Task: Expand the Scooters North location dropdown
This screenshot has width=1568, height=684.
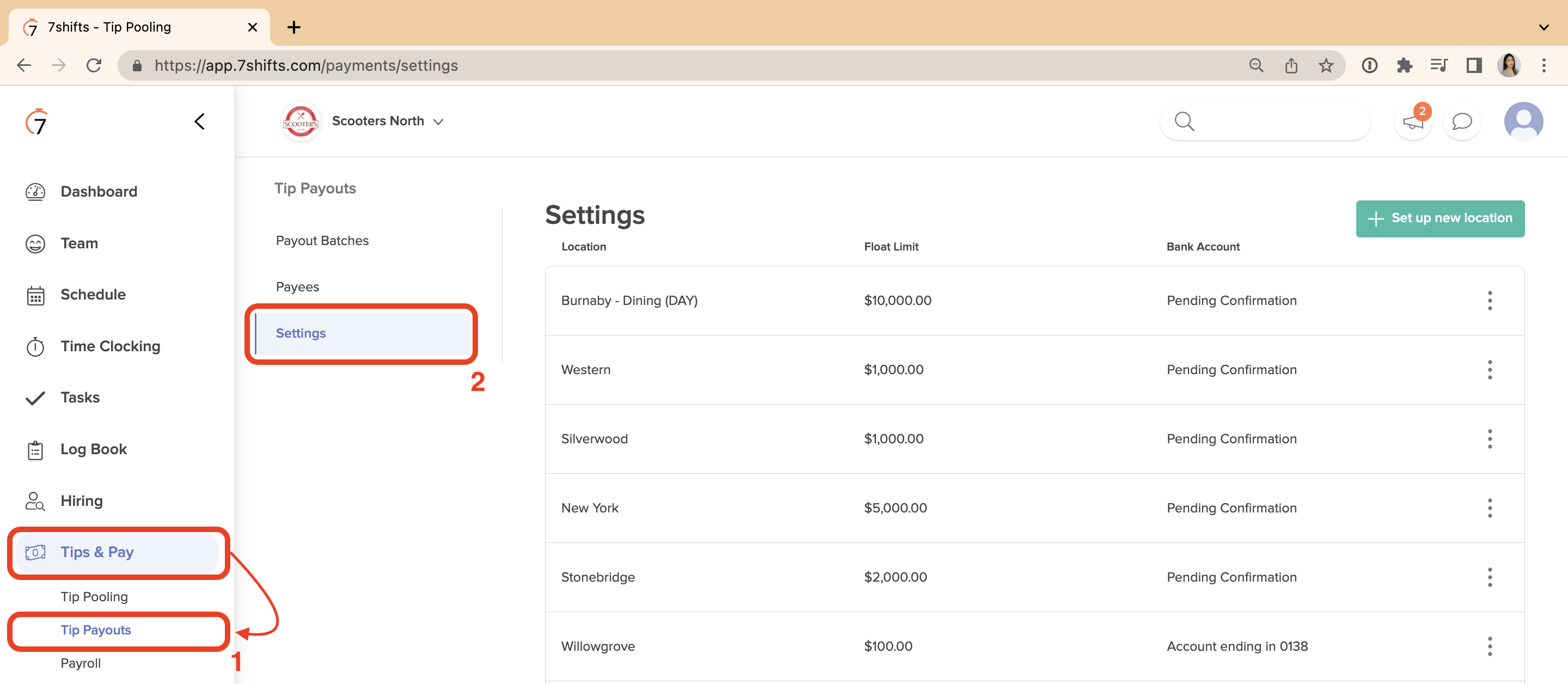Action: tap(387, 121)
